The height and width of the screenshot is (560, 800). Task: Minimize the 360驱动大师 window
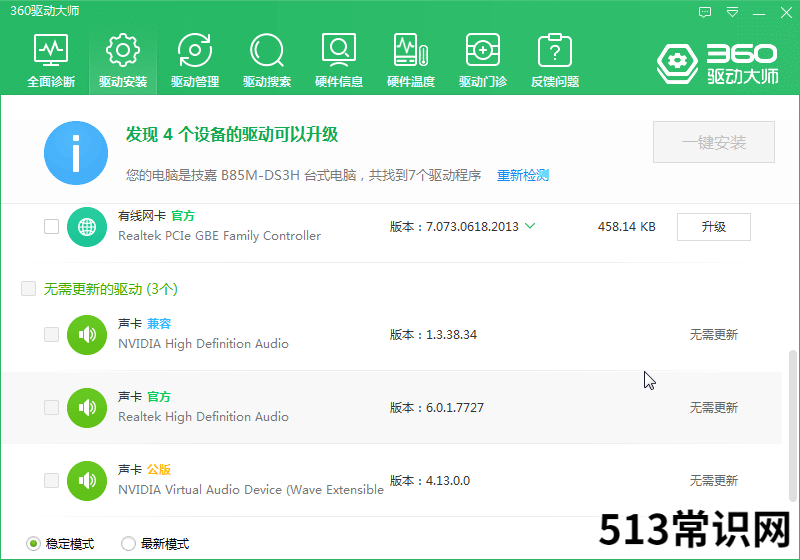click(x=759, y=13)
